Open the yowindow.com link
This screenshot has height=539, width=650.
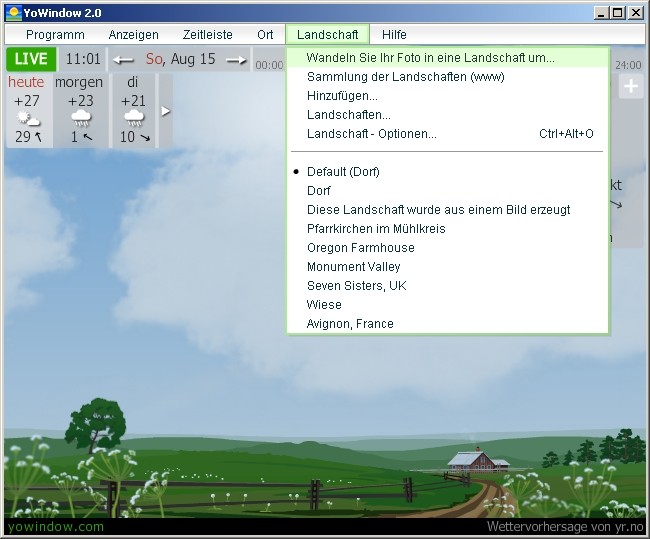(55, 526)
